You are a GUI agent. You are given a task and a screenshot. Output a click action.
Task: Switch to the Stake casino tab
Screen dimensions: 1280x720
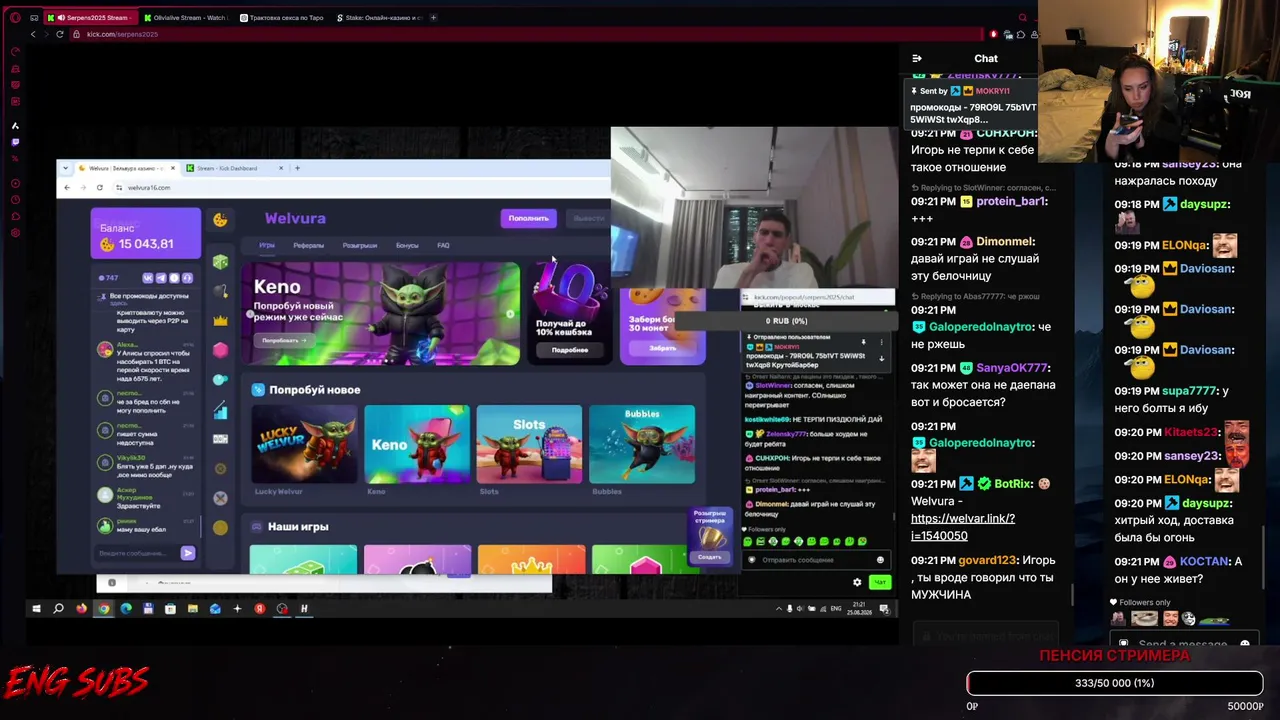pyautogui.click(x=380, y=18)
